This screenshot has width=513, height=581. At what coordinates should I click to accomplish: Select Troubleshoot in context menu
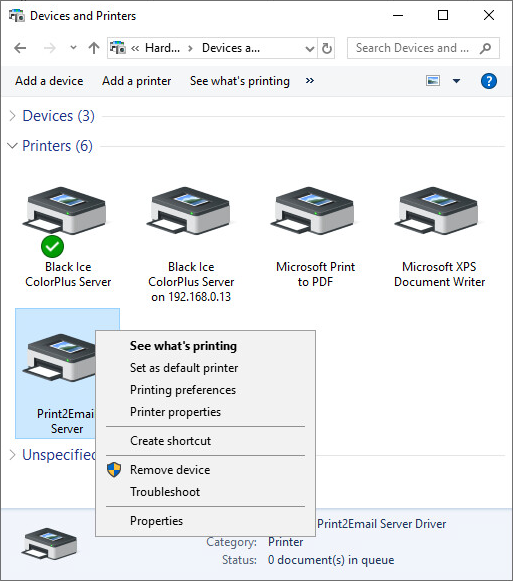tap(206, 492)
